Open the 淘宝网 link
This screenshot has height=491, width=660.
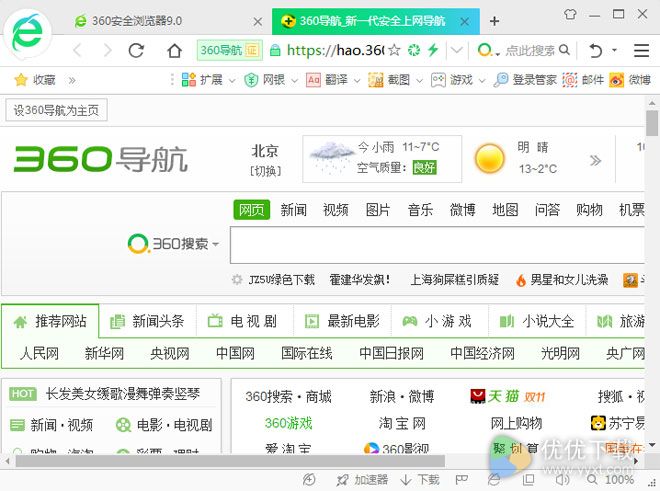point(402,423)
